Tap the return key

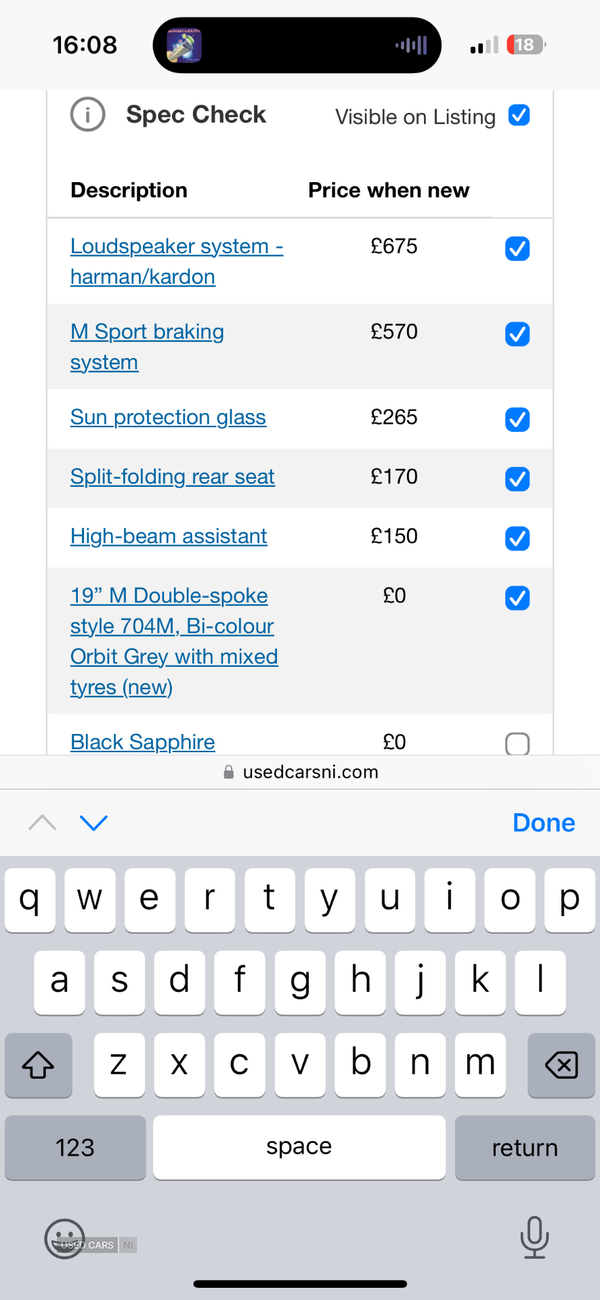coord(525,1148)
